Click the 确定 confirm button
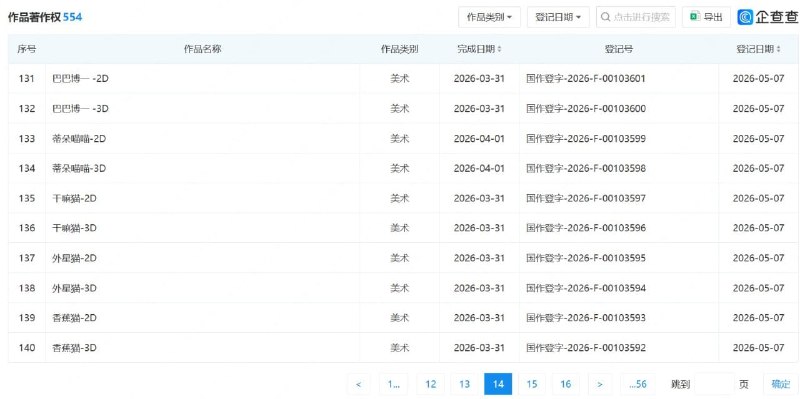 coord(781,384)
